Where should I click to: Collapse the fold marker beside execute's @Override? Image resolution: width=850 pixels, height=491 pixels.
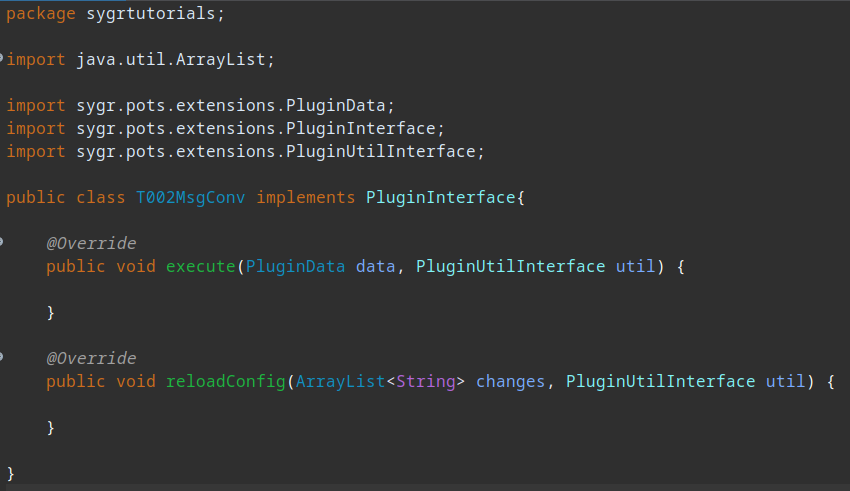[1, 242]
